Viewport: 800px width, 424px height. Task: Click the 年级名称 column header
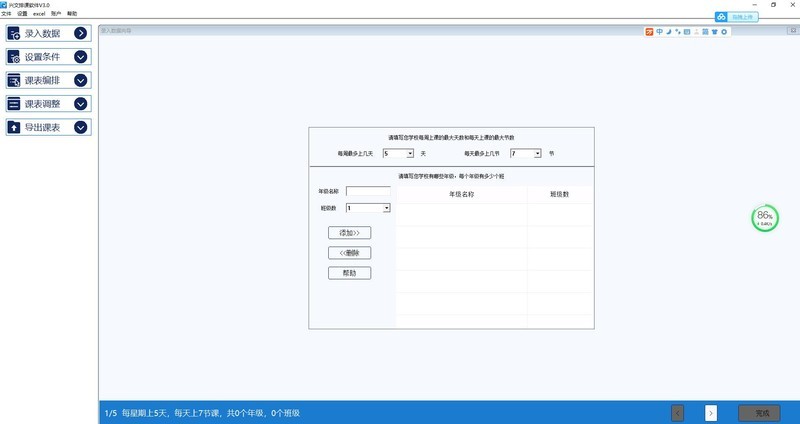(x=461, y=194)
